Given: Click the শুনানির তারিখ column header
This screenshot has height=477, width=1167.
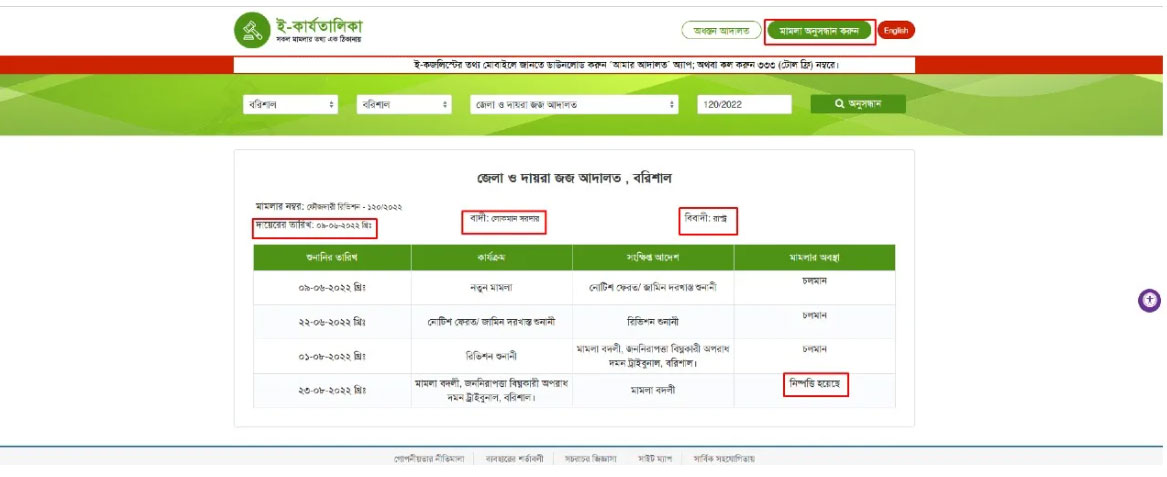Looking at the screenshot, I should click(331, 257).
